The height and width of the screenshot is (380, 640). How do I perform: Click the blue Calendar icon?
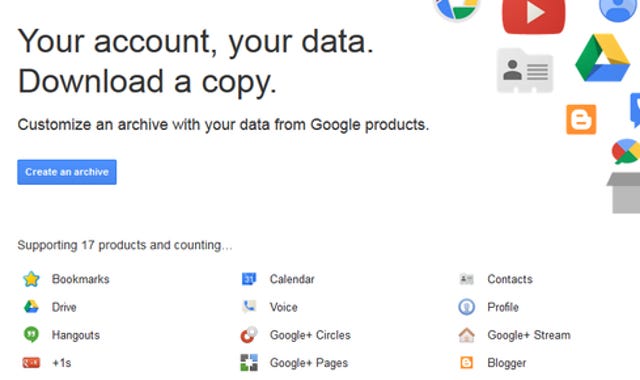tap(249, 279)
